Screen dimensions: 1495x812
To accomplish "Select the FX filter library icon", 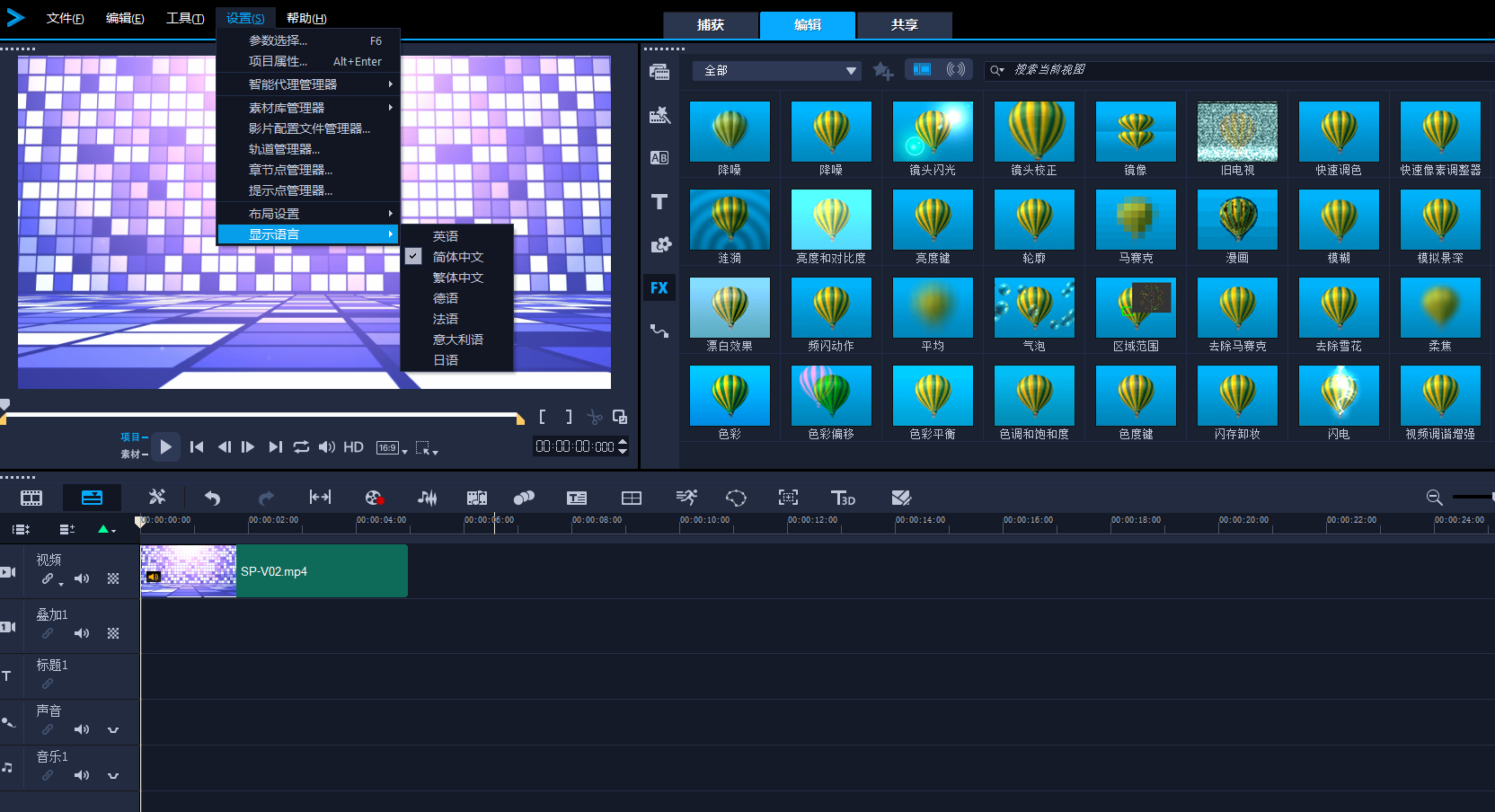I will (x=659, y=288).
